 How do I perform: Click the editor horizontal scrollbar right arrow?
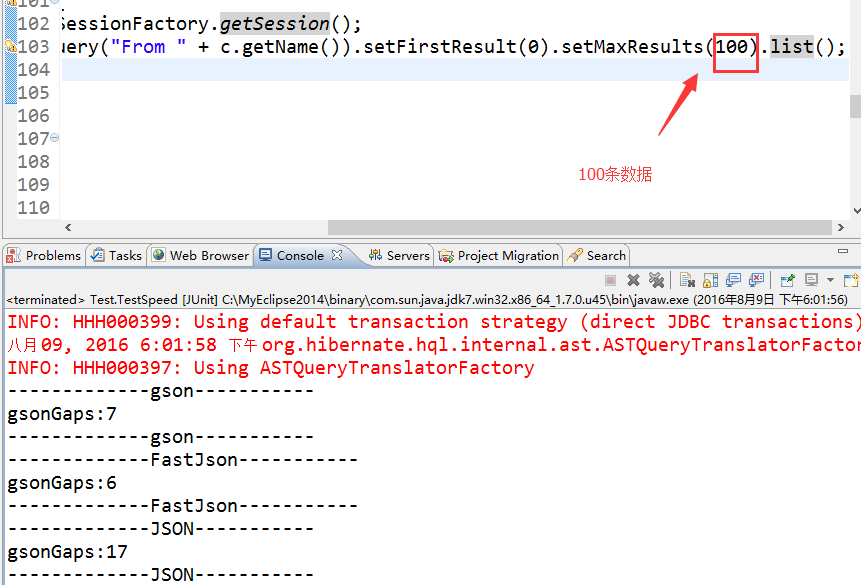[x=841, y=227]
